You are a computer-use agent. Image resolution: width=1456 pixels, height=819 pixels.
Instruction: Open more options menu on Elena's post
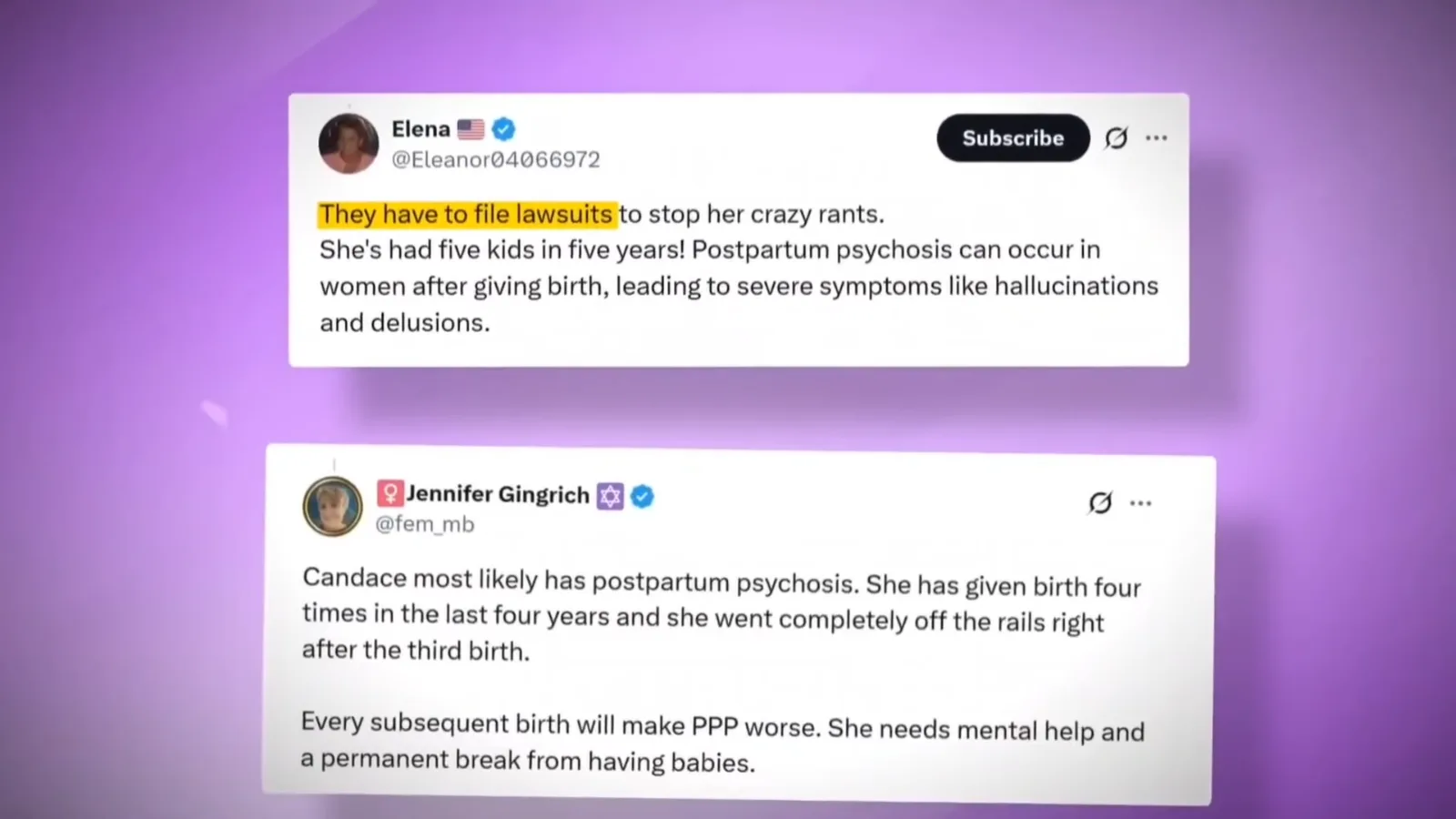(1157, 138)
